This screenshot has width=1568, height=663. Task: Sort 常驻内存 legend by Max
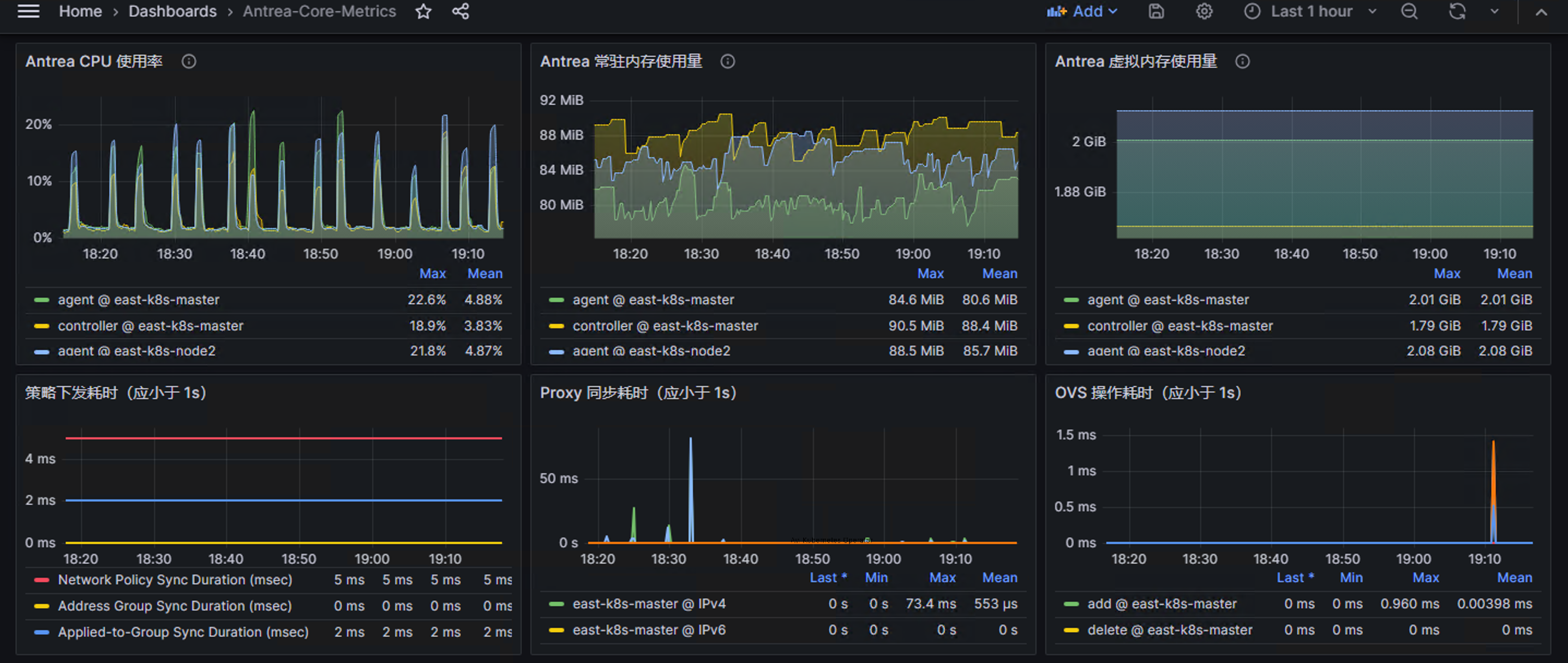[x=931, y=274]
